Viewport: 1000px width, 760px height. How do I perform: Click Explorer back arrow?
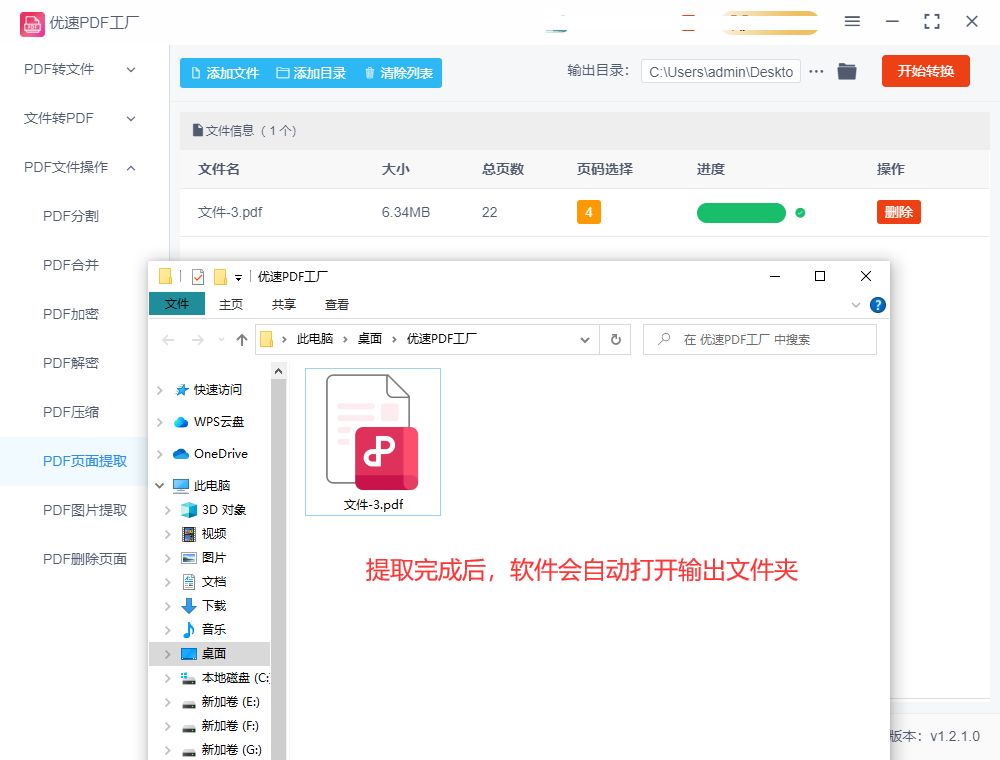pyautogui.click(x=168, y=340)
